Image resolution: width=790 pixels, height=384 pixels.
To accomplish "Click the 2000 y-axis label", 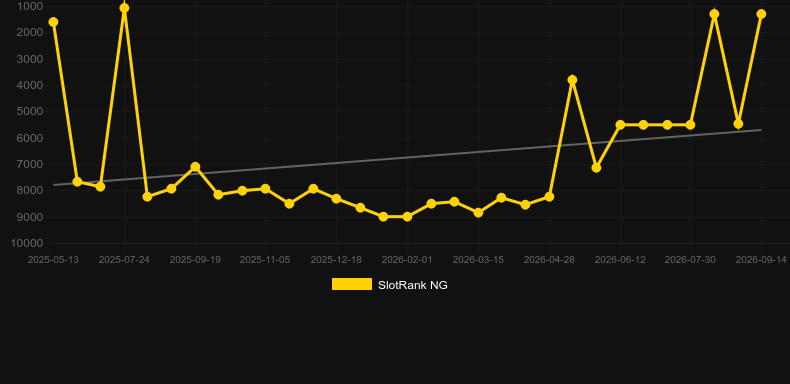I will pos(30,32).
